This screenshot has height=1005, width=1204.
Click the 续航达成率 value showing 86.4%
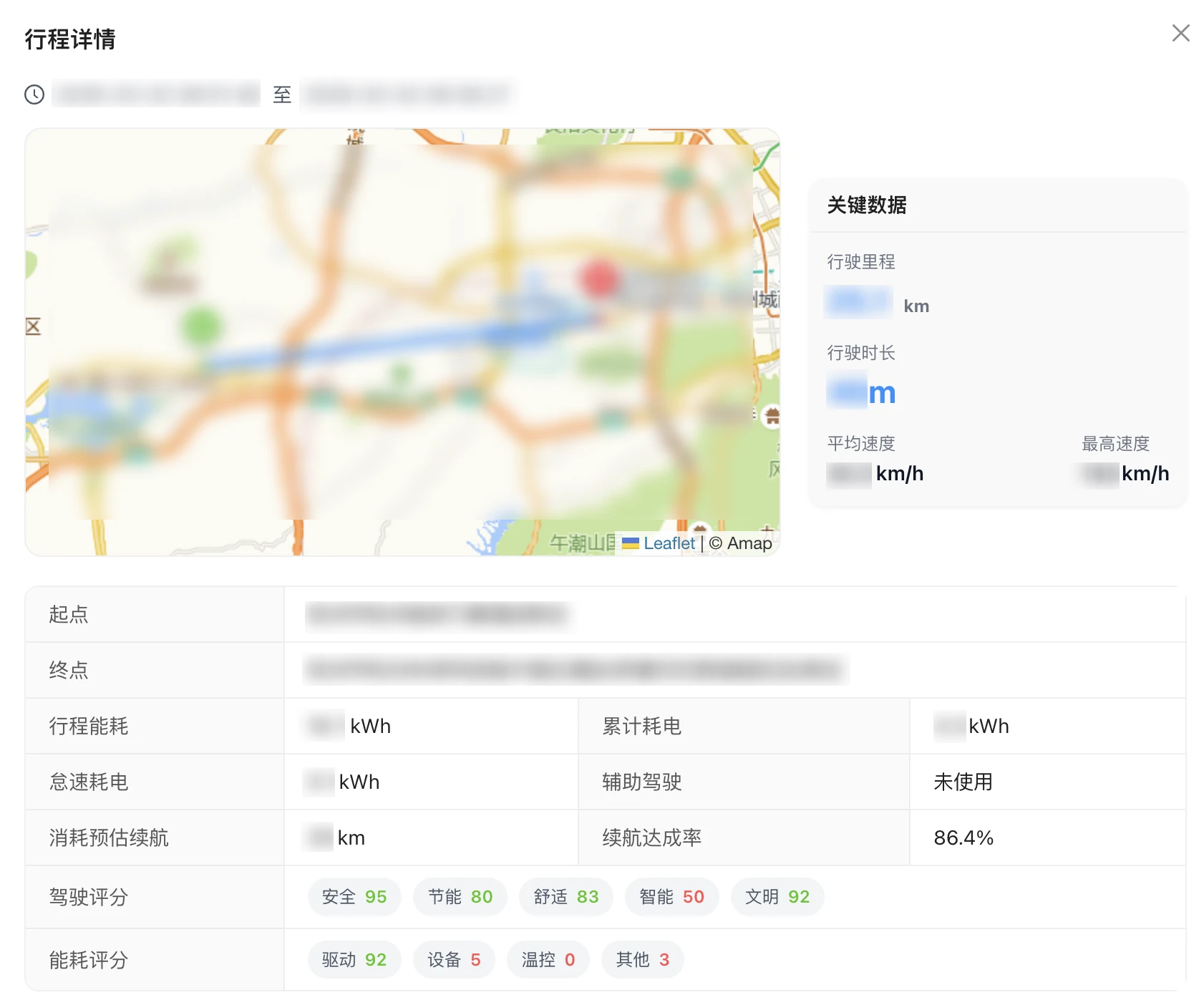[963, 837]
